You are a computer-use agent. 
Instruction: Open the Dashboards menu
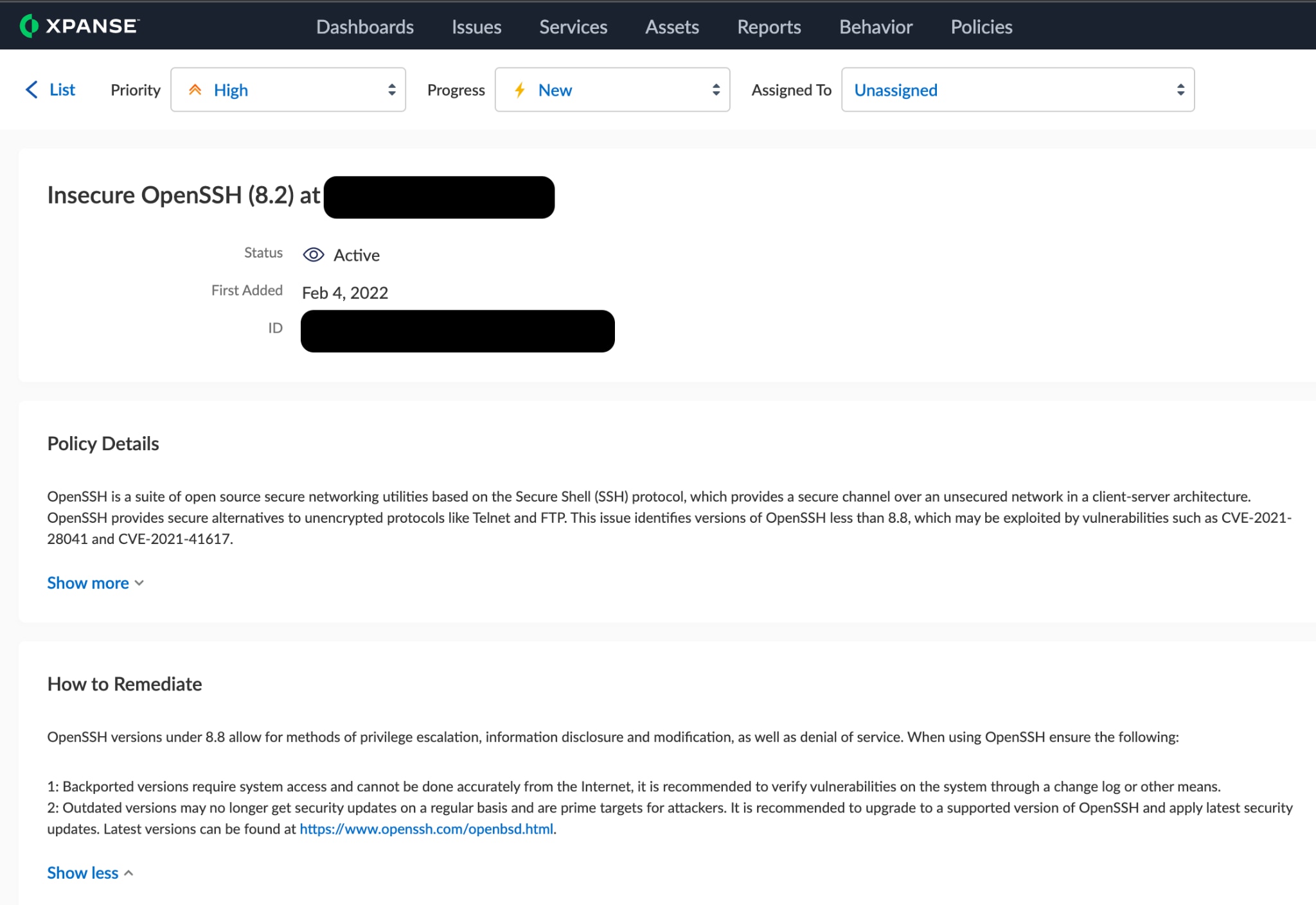[364, 26]
